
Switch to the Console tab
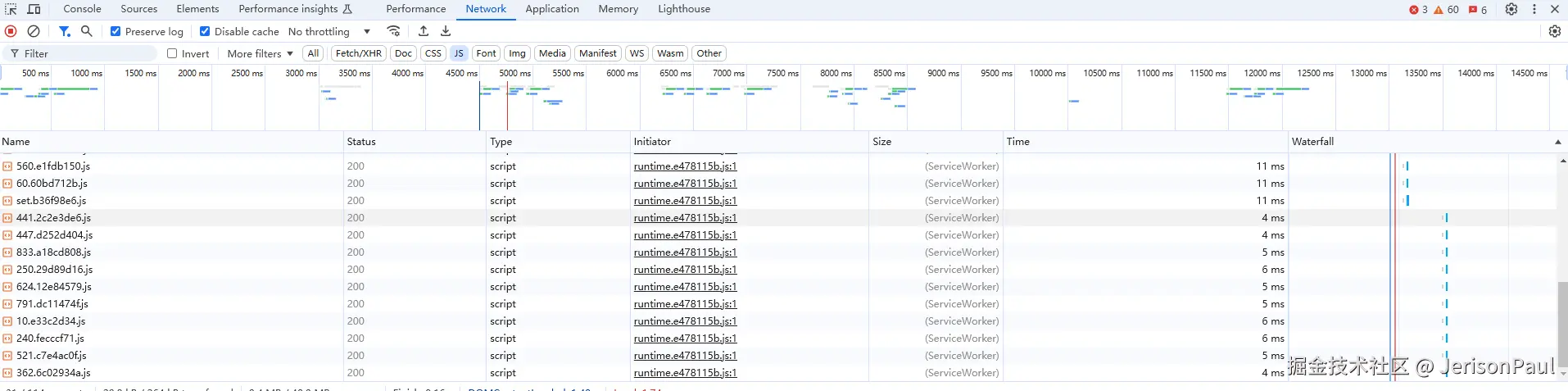tap(82, 9)
